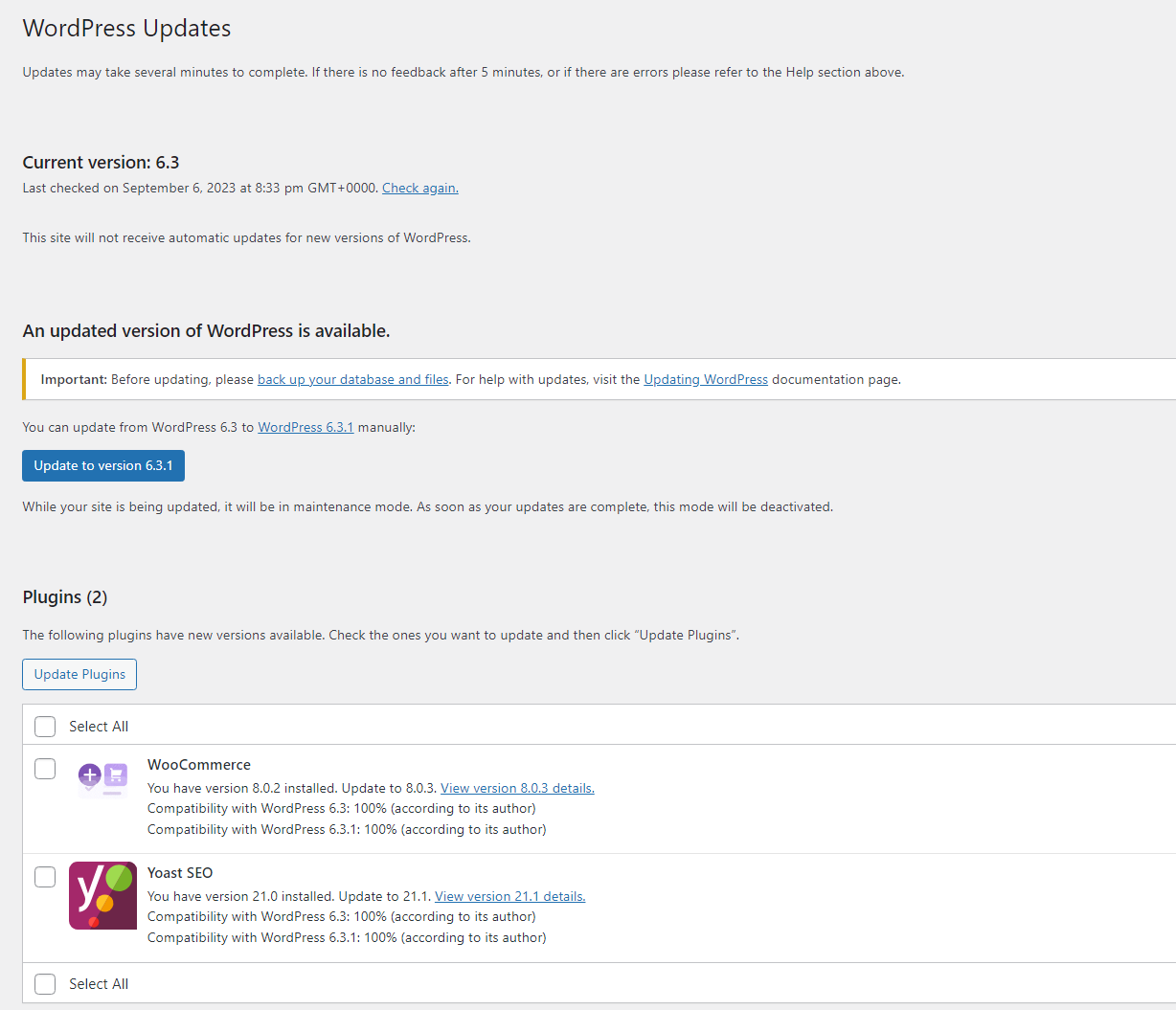Click the WordPress Updates page heading
Viewport: 1176px width, 1010px height.
125,28
